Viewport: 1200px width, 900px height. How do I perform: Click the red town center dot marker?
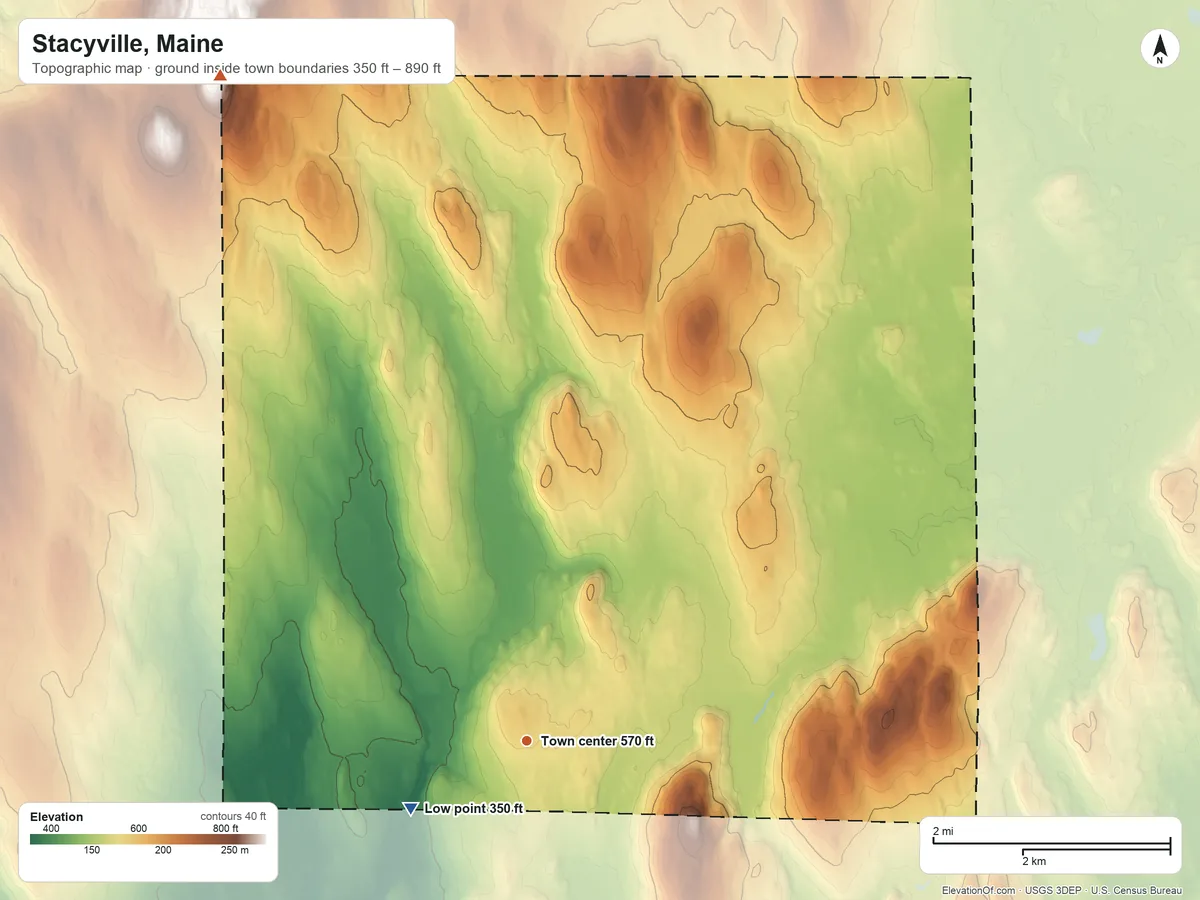[x=526, y=741]
